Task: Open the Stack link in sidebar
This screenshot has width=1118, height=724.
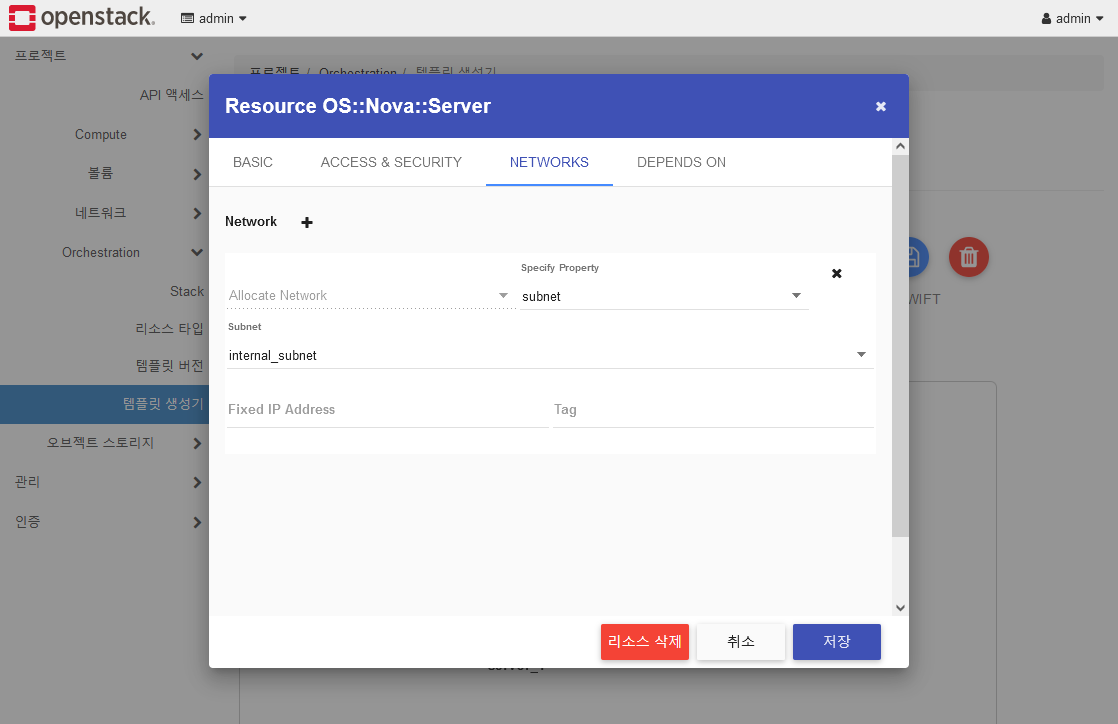Action: click(x=187, y=291)
